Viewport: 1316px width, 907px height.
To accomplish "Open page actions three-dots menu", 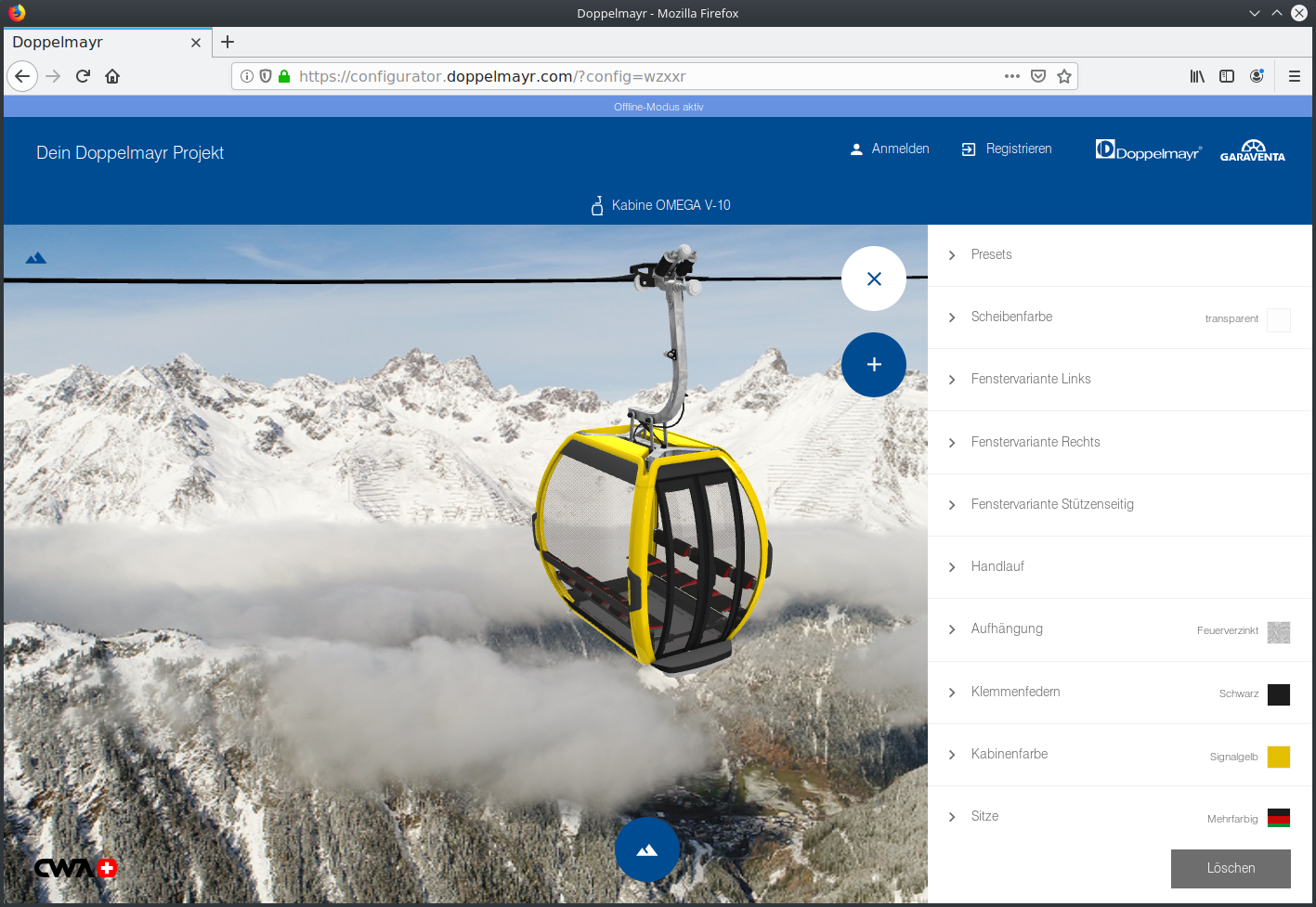I will point(1012,76).
